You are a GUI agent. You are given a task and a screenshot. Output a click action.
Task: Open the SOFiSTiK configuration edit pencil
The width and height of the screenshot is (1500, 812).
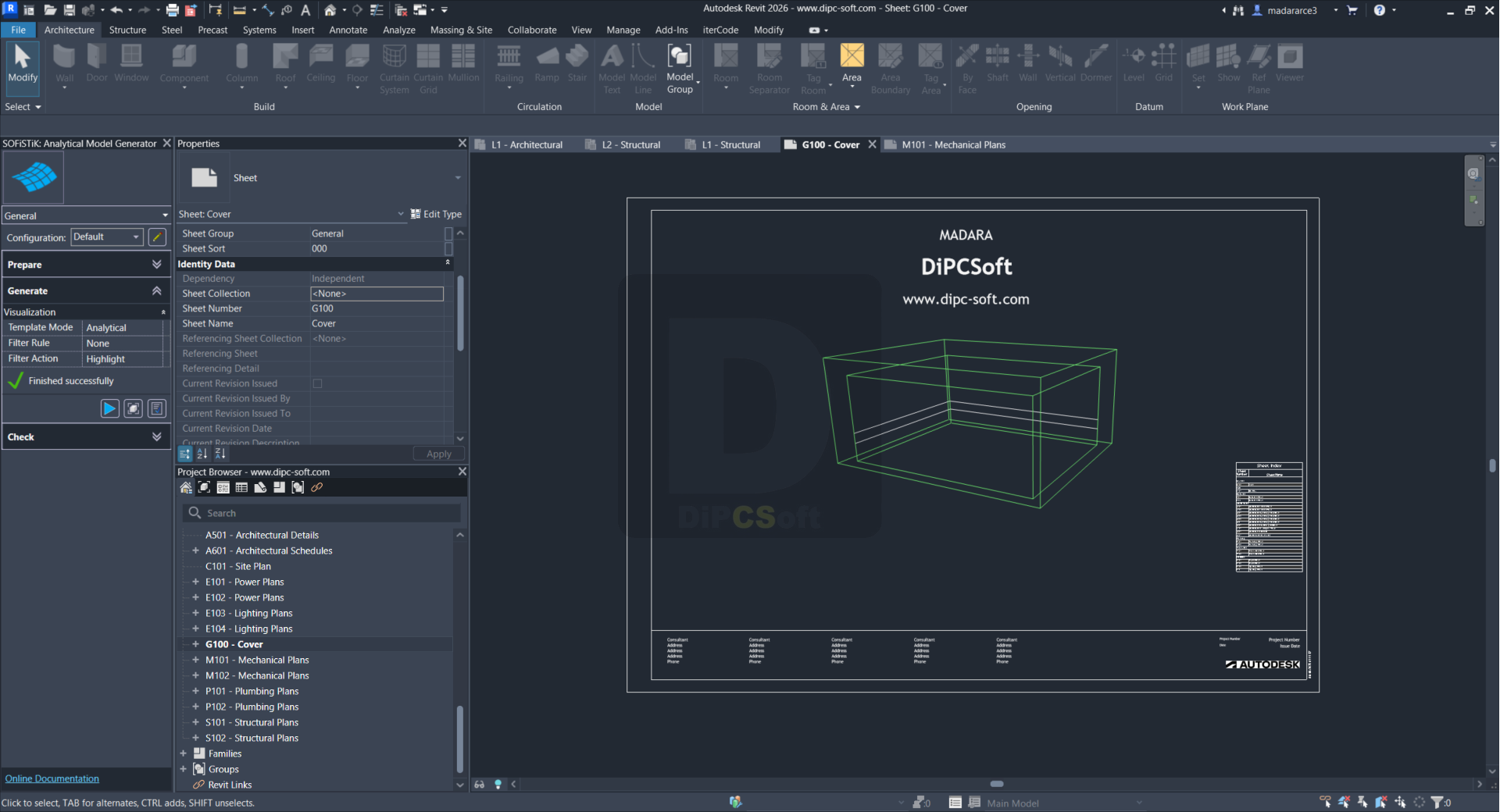click(x=157, y=237)
